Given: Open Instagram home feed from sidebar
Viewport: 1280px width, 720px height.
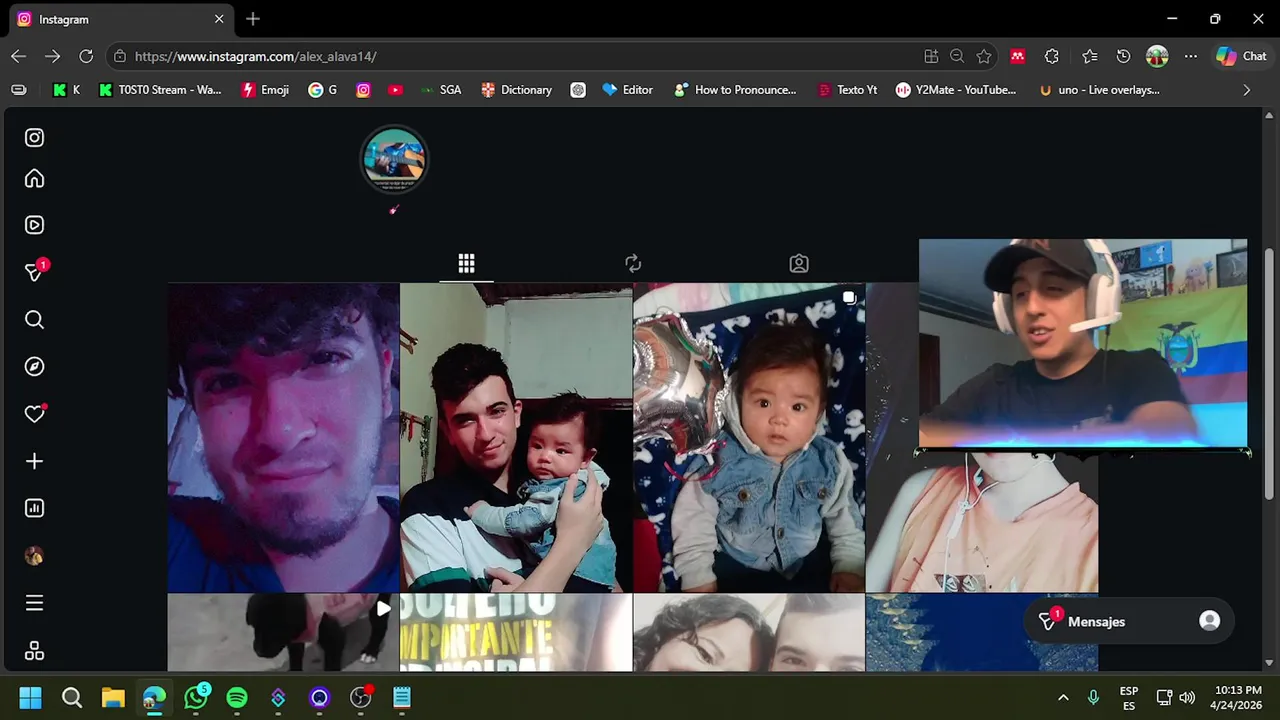Looking at the screenshot, I should coord(34,179).
